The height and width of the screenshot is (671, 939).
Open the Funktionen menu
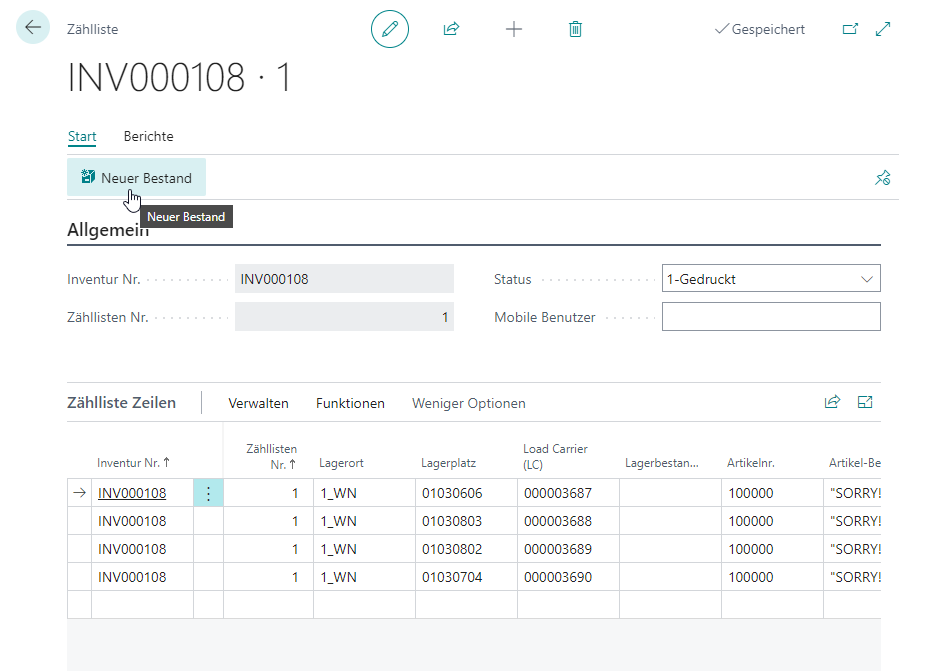350,403
